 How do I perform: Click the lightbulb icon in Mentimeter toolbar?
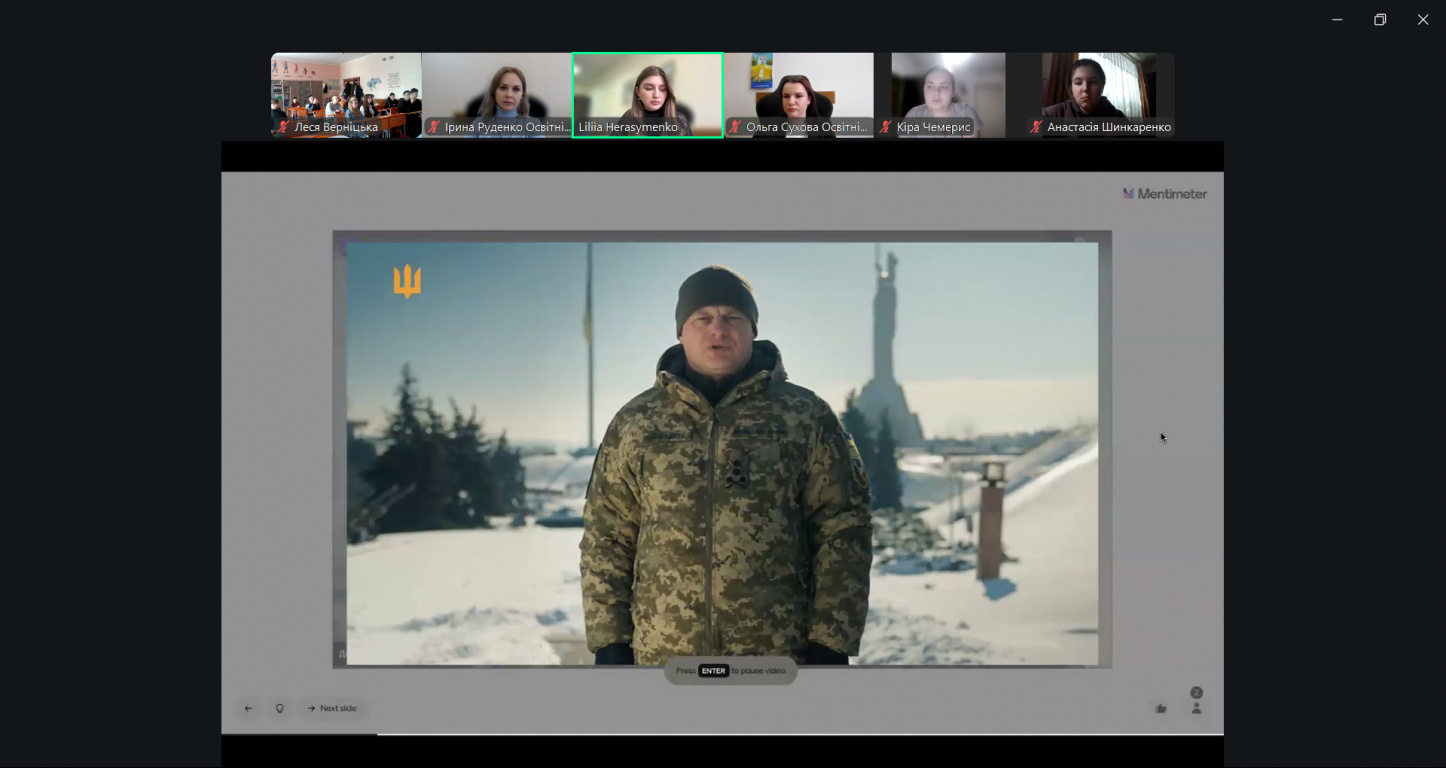280,708
